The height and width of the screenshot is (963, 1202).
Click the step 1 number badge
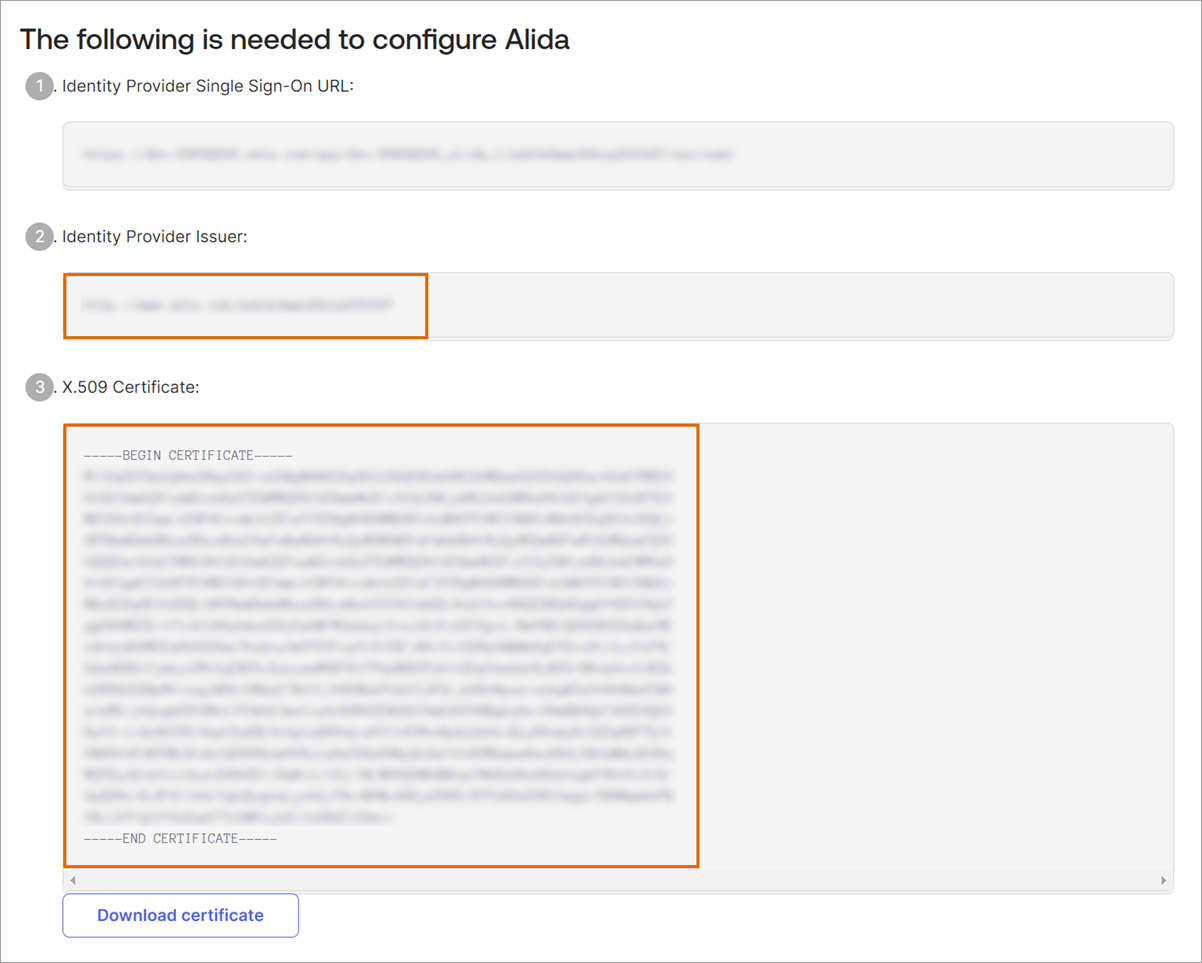point(39,87)
